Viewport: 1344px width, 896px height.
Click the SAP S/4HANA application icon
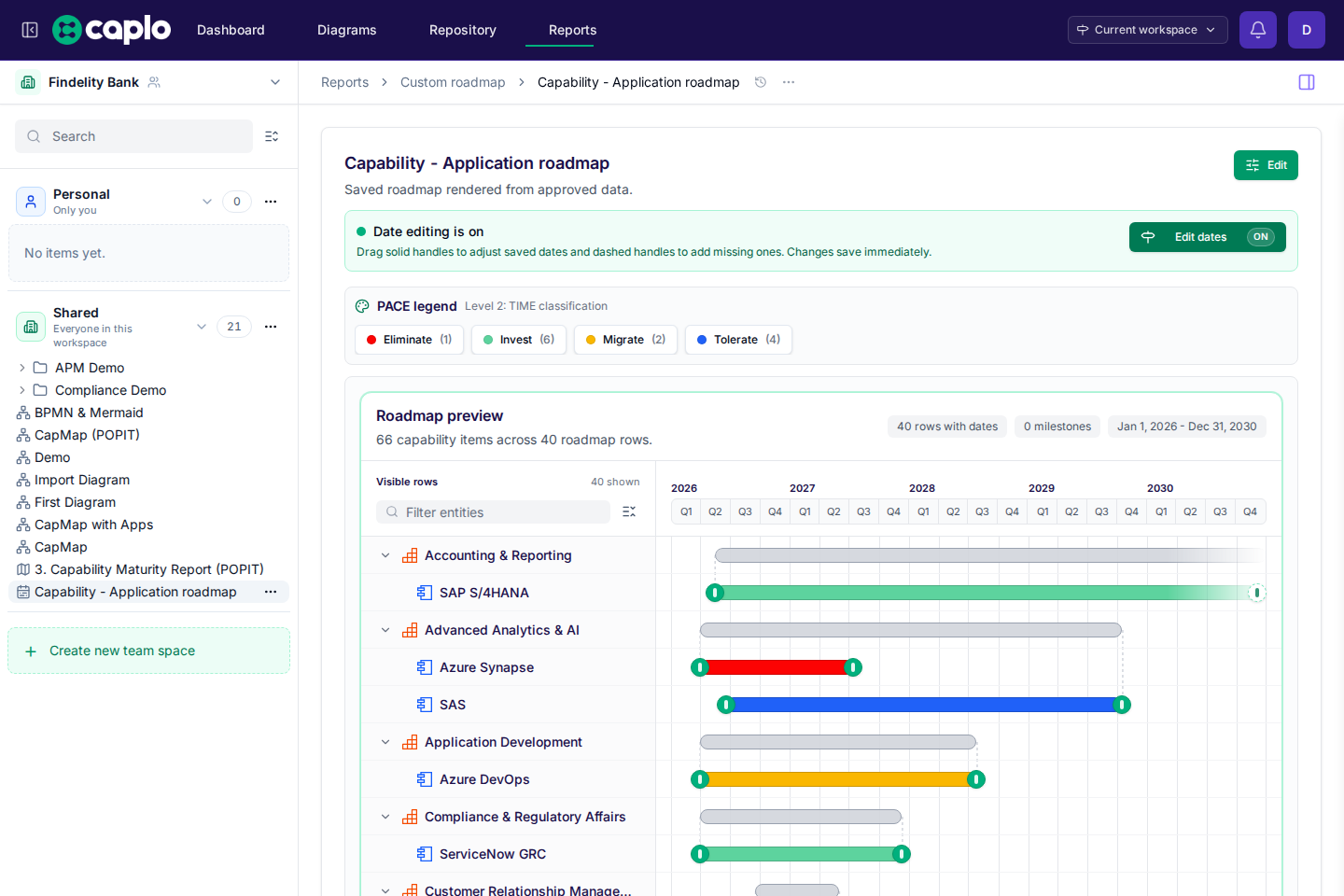425,593
